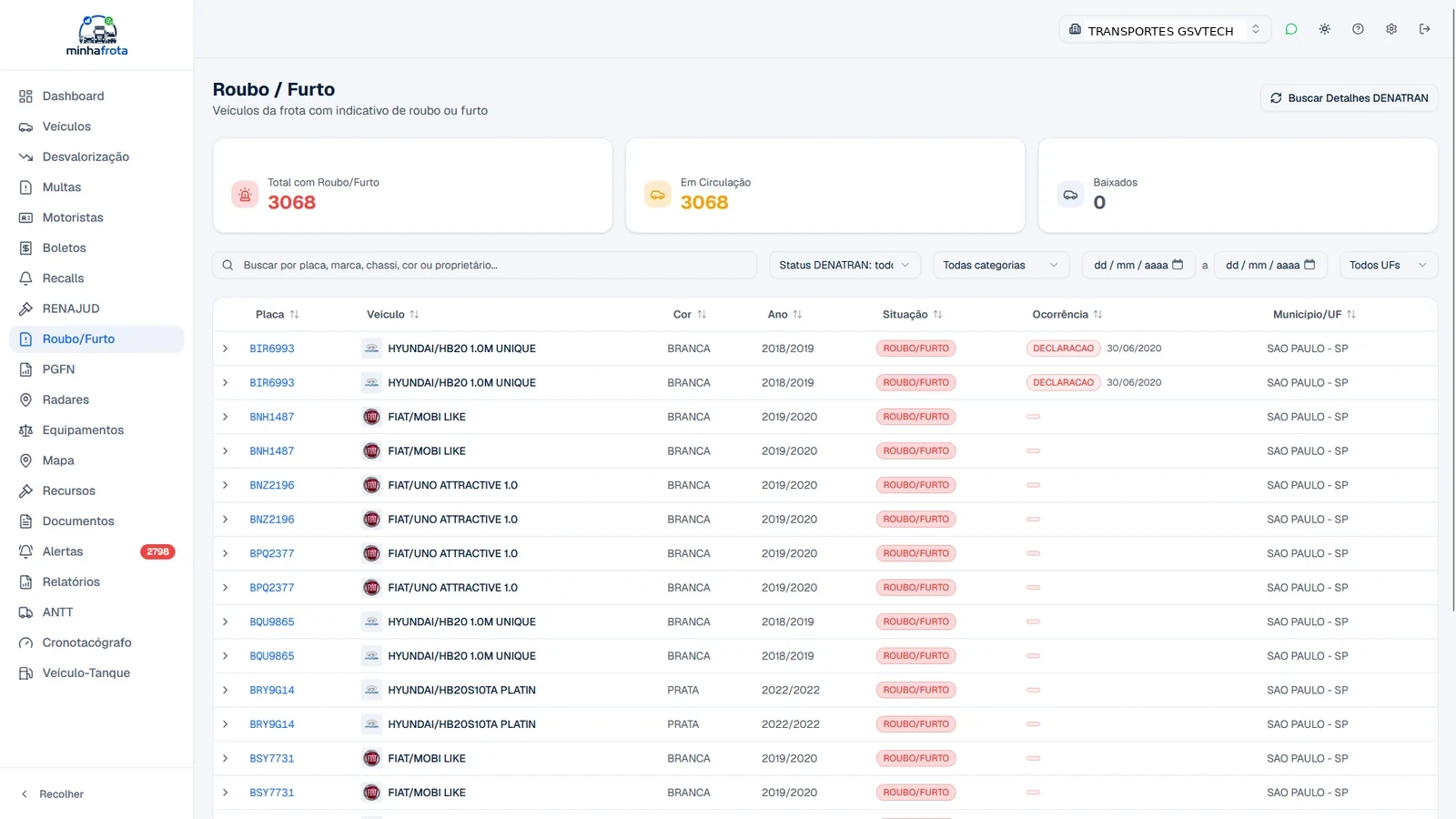Sort table by Veículo column arrows
This screenshot has height=819, width=1456.
click(x=414, y=315)
